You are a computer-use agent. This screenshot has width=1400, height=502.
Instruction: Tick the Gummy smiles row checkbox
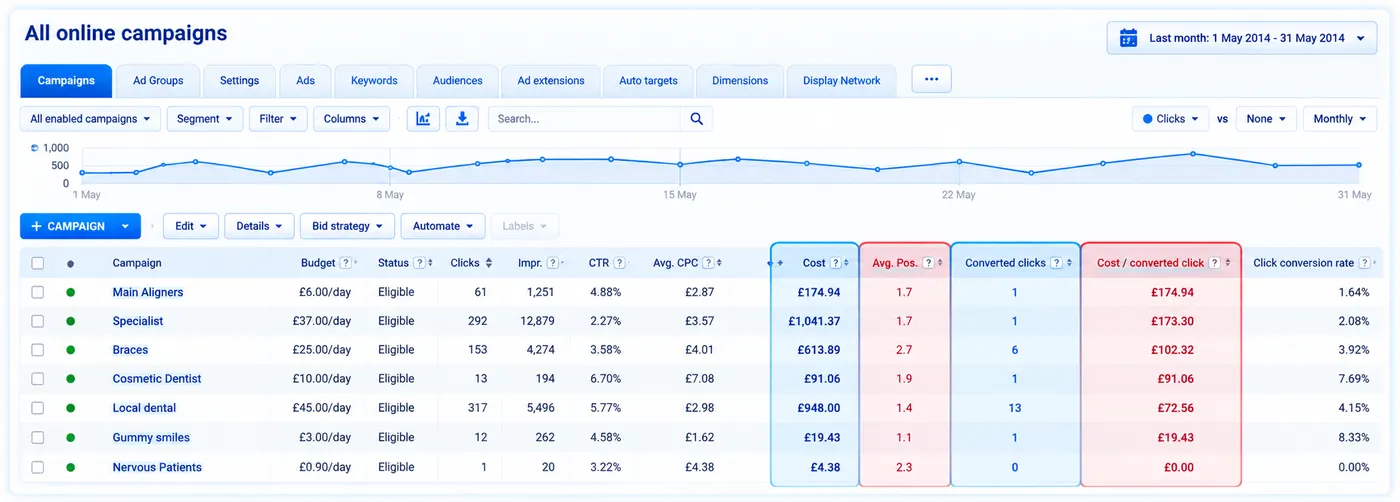38,437
